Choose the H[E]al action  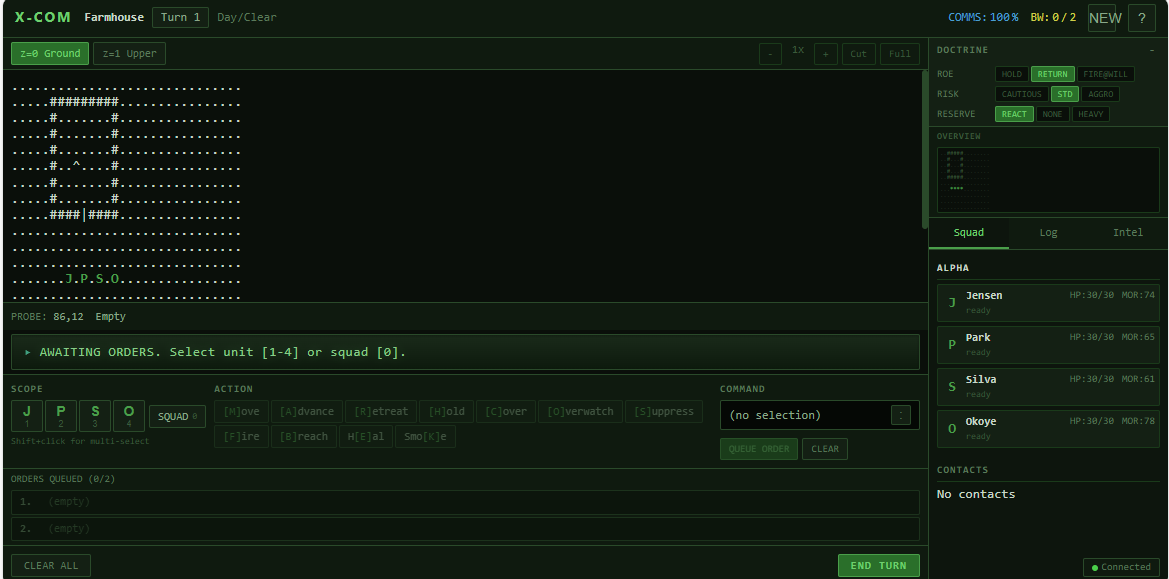click(x=365, y=437)
